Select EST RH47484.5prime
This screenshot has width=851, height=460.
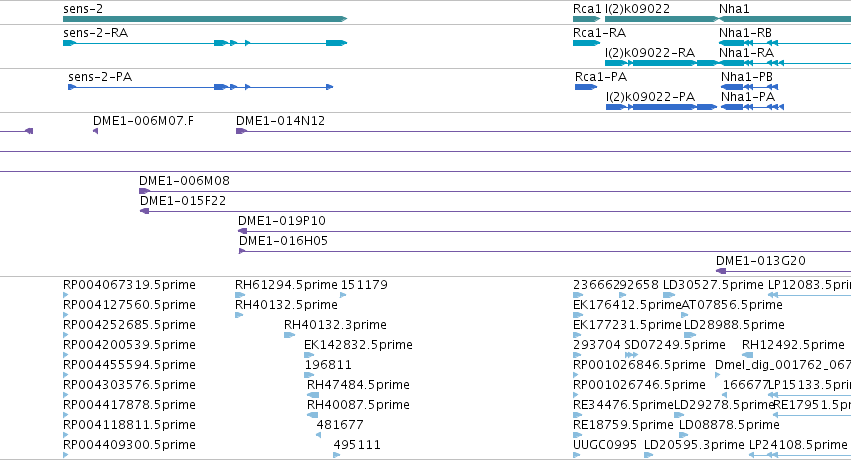(358, 385)
